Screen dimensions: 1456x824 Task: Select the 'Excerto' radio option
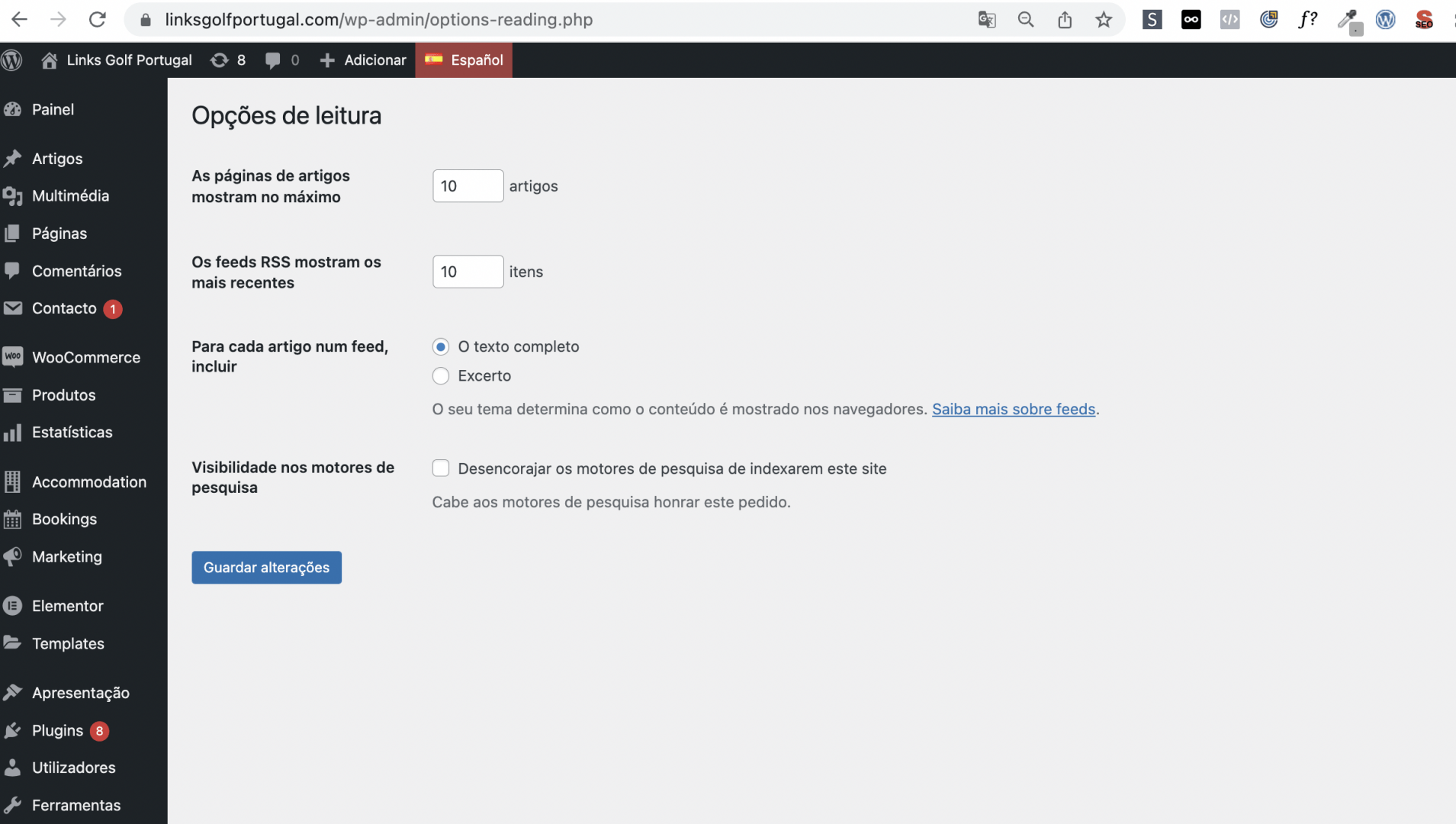pyautogui.click(x=441, y=376)
